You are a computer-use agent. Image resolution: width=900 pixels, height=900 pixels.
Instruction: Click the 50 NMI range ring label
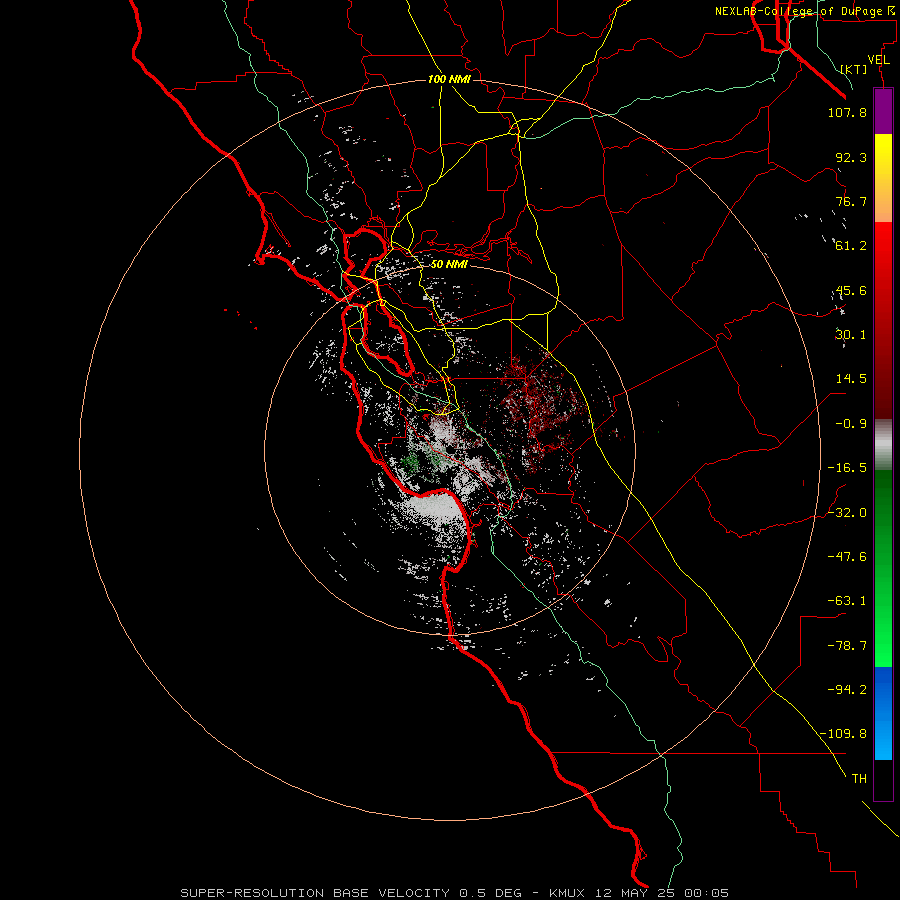tap(449, 264)
